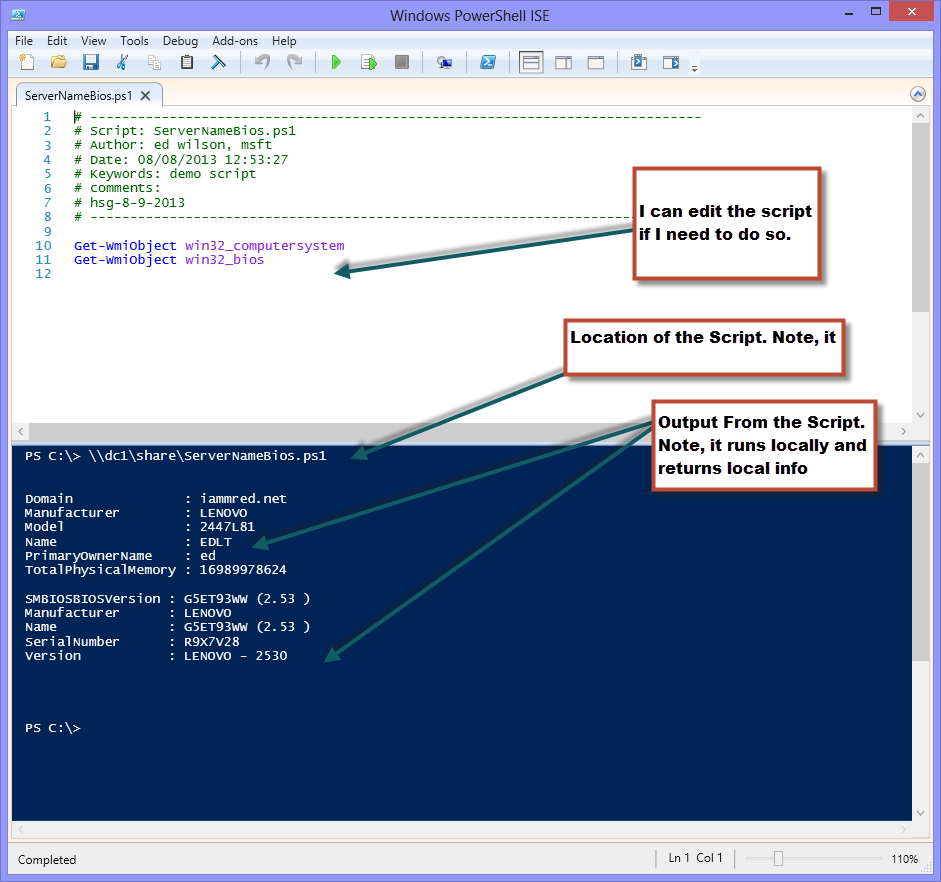Image resolution: width=941 pixels, height=882 pixels.
Task: Show Command Add-on pane icon
Action: [671, 62]
